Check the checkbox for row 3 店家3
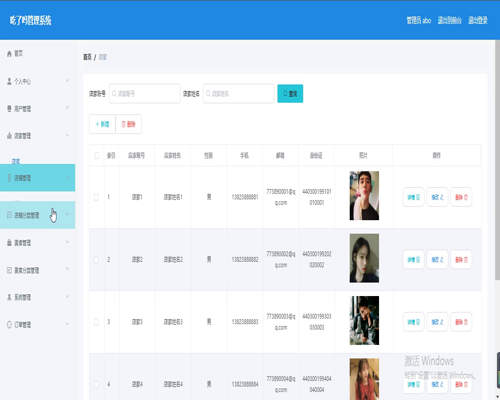 click(x=96, y=322)
